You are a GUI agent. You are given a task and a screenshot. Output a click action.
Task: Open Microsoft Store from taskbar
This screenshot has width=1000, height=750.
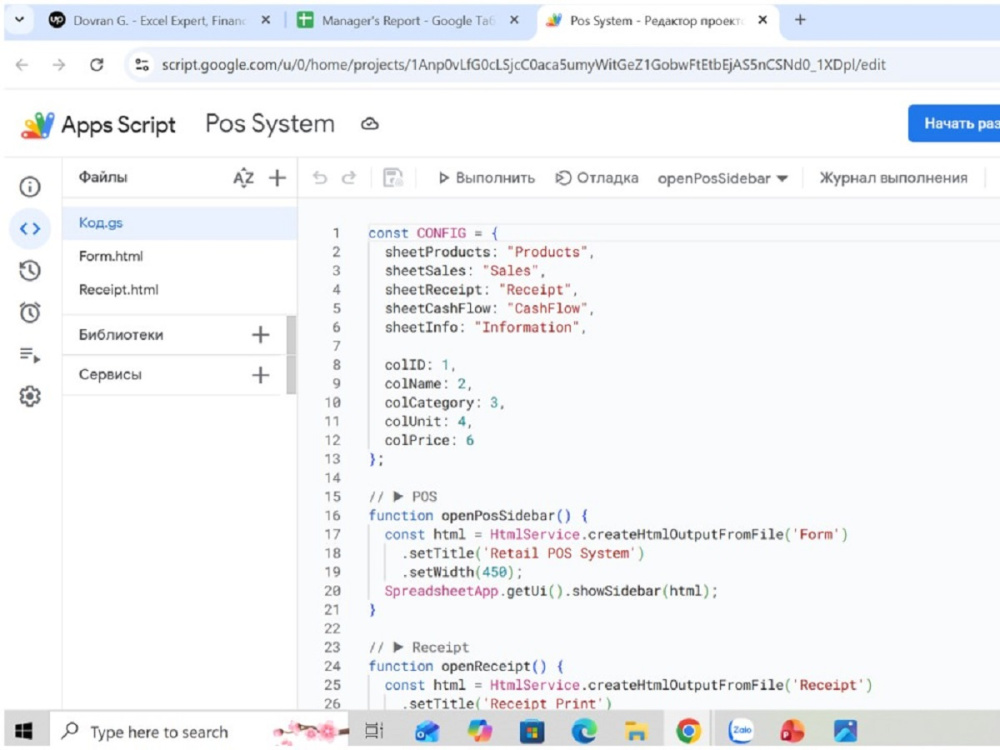coord(531,731)
